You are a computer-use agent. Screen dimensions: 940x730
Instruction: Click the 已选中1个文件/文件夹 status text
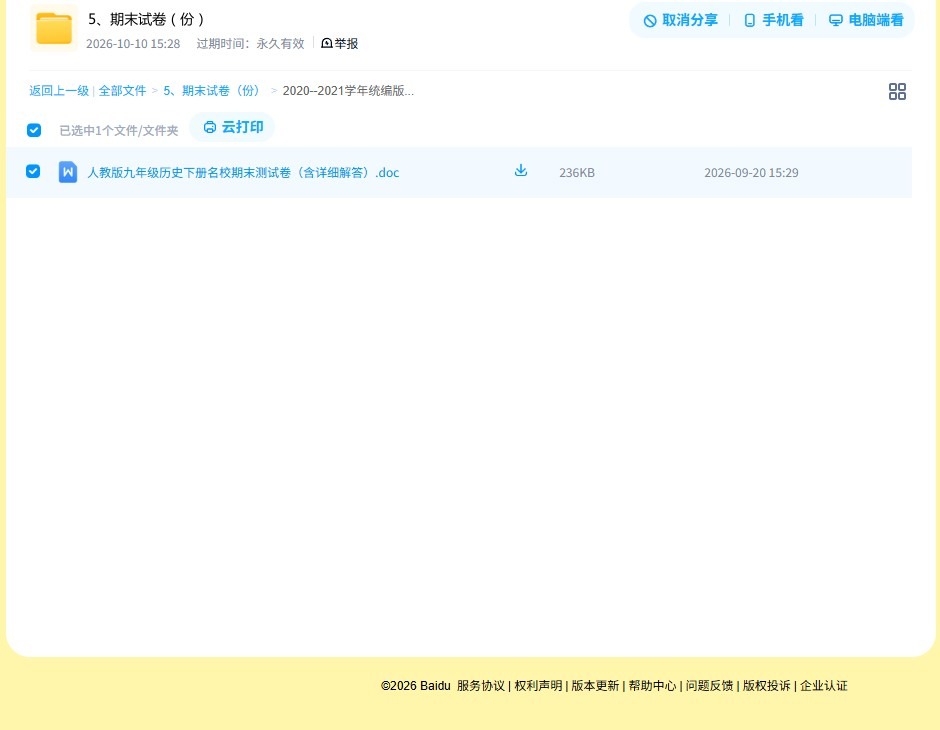pyautogui.click(x=119, y=131)
